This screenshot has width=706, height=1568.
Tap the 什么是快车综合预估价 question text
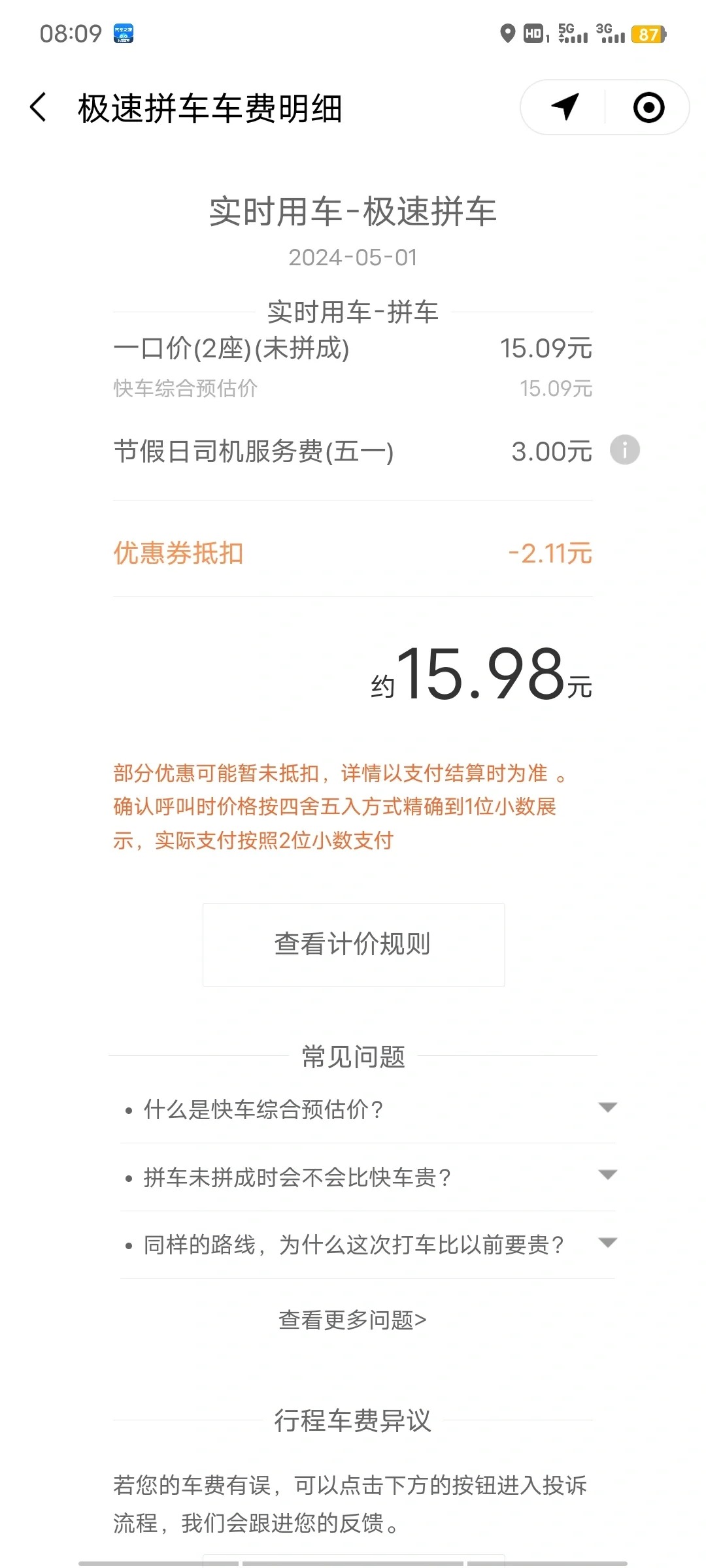(x=263, y=1109)
